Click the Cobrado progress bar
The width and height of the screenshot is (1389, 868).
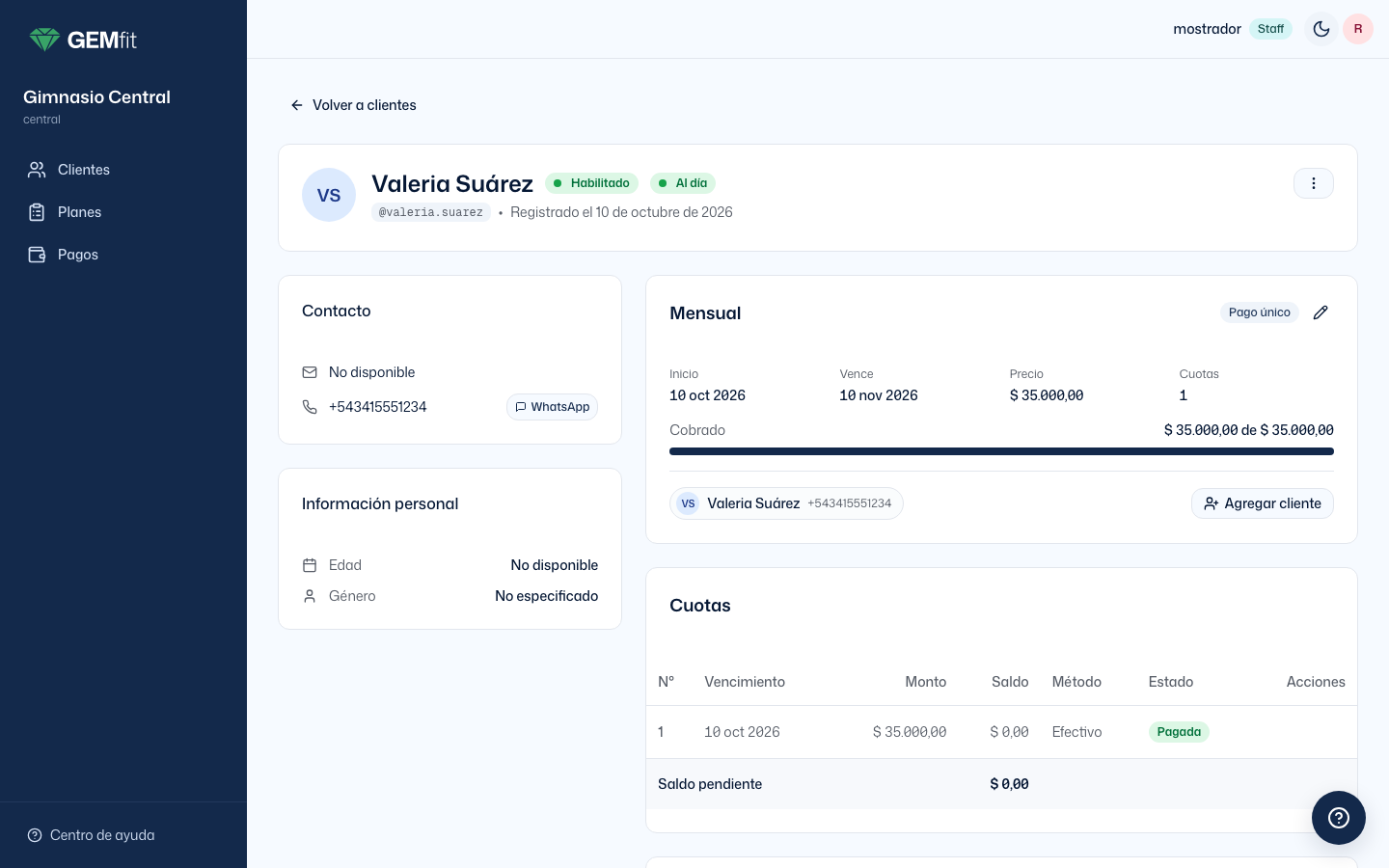coord(1001,451)
